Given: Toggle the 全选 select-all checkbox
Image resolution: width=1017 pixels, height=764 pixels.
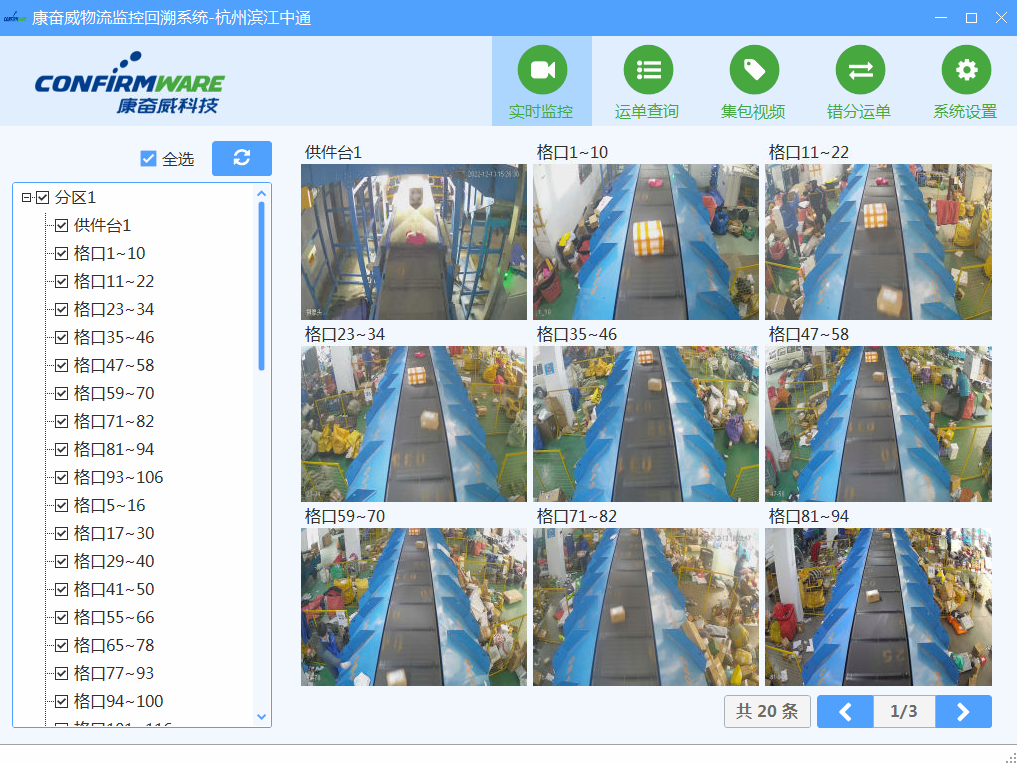Looking at the screenshot, I should [x=149, y=158].
